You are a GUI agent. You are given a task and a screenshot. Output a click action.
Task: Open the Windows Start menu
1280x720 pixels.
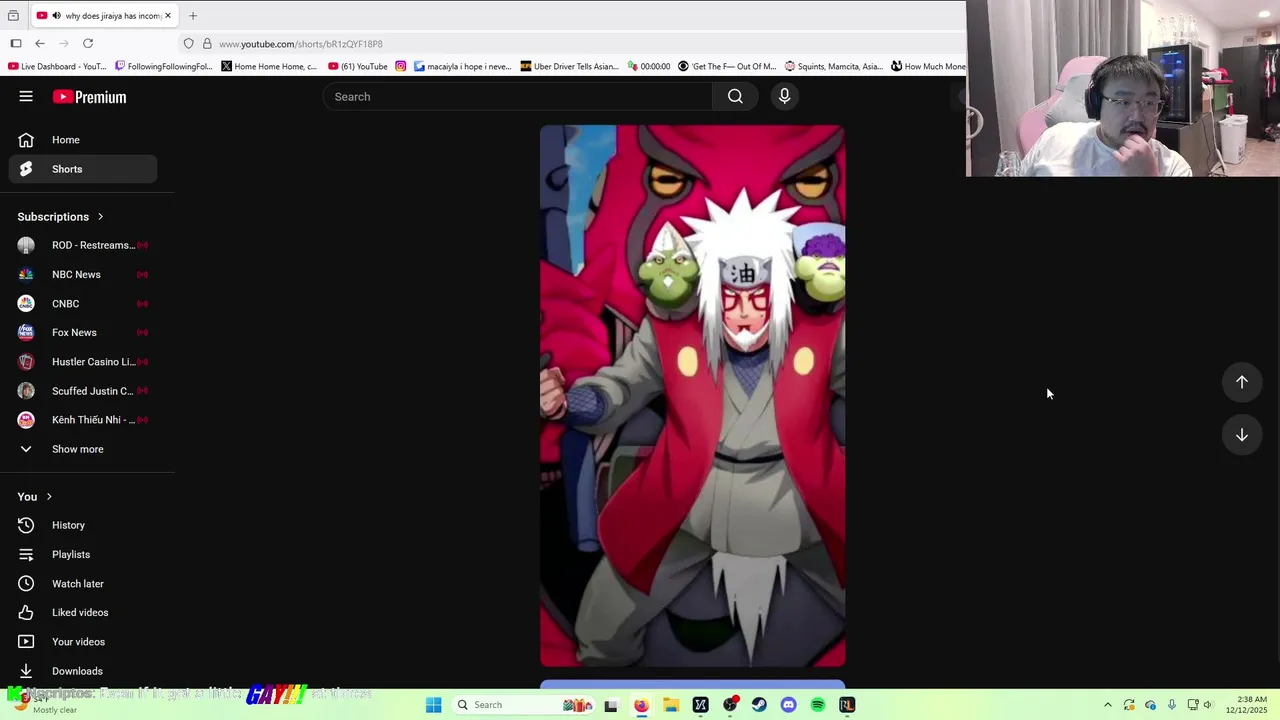(433, 705)
